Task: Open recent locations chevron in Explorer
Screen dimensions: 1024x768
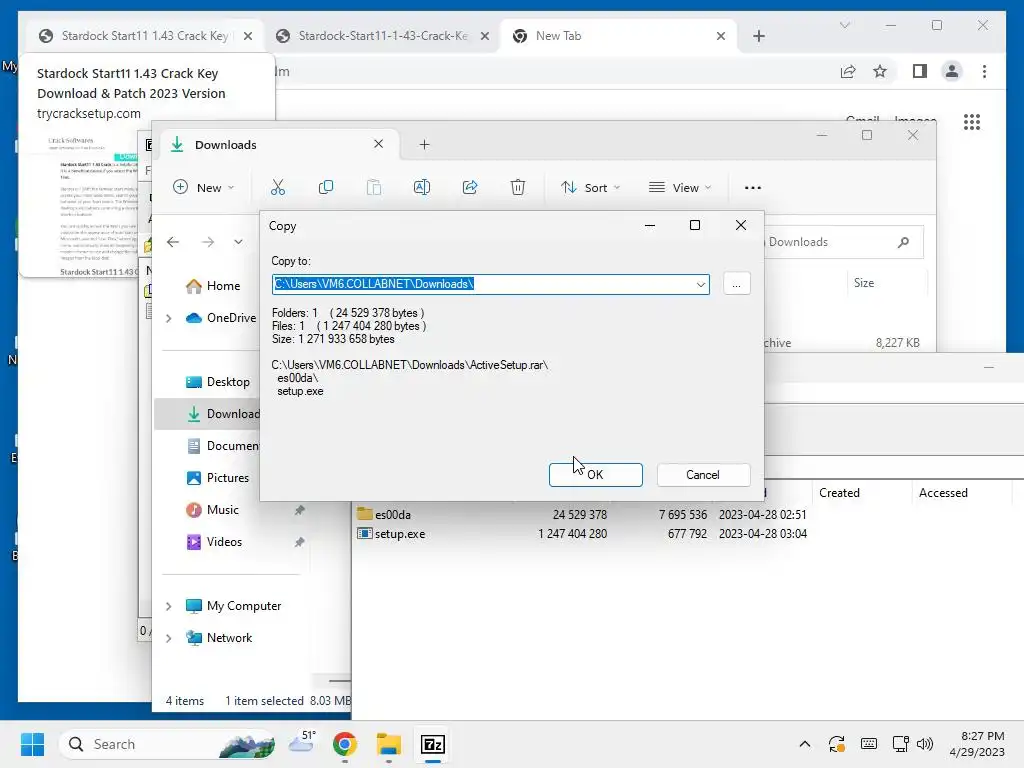Action: click(238, 242)
